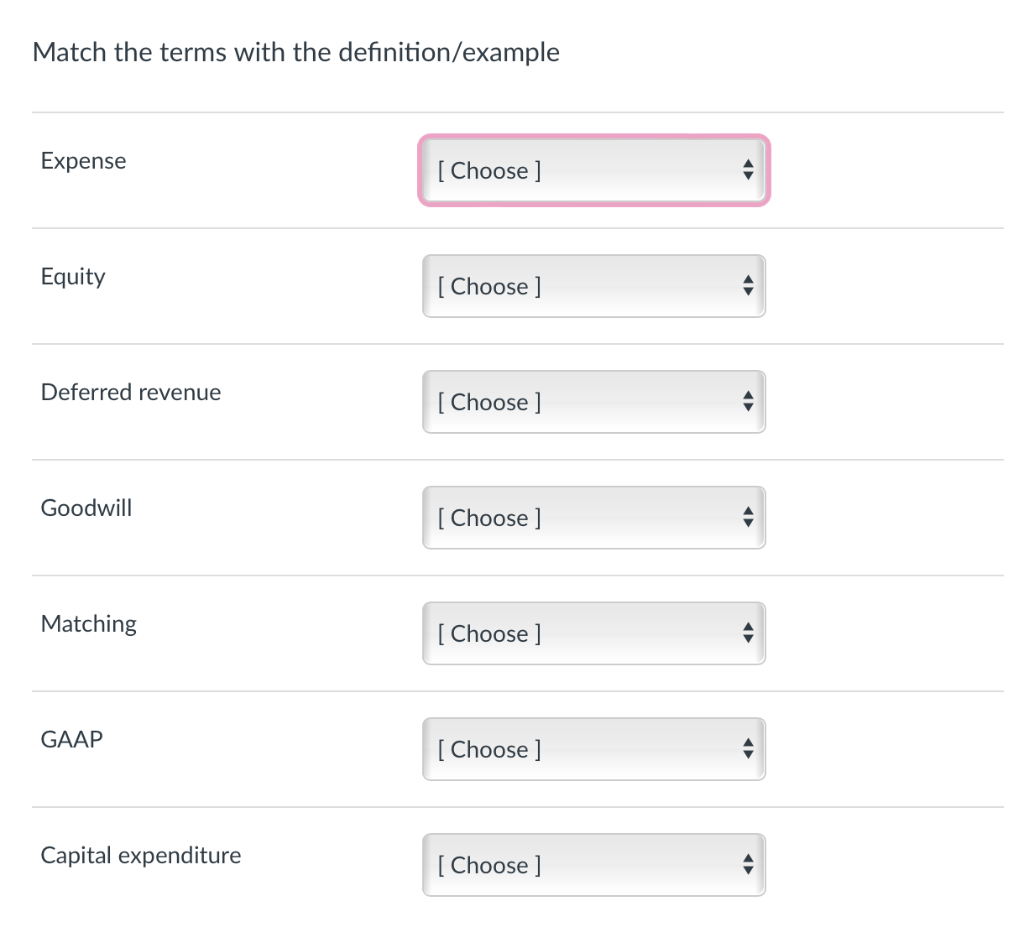Select the highlighted Choose box for Expense

point(594,170)
